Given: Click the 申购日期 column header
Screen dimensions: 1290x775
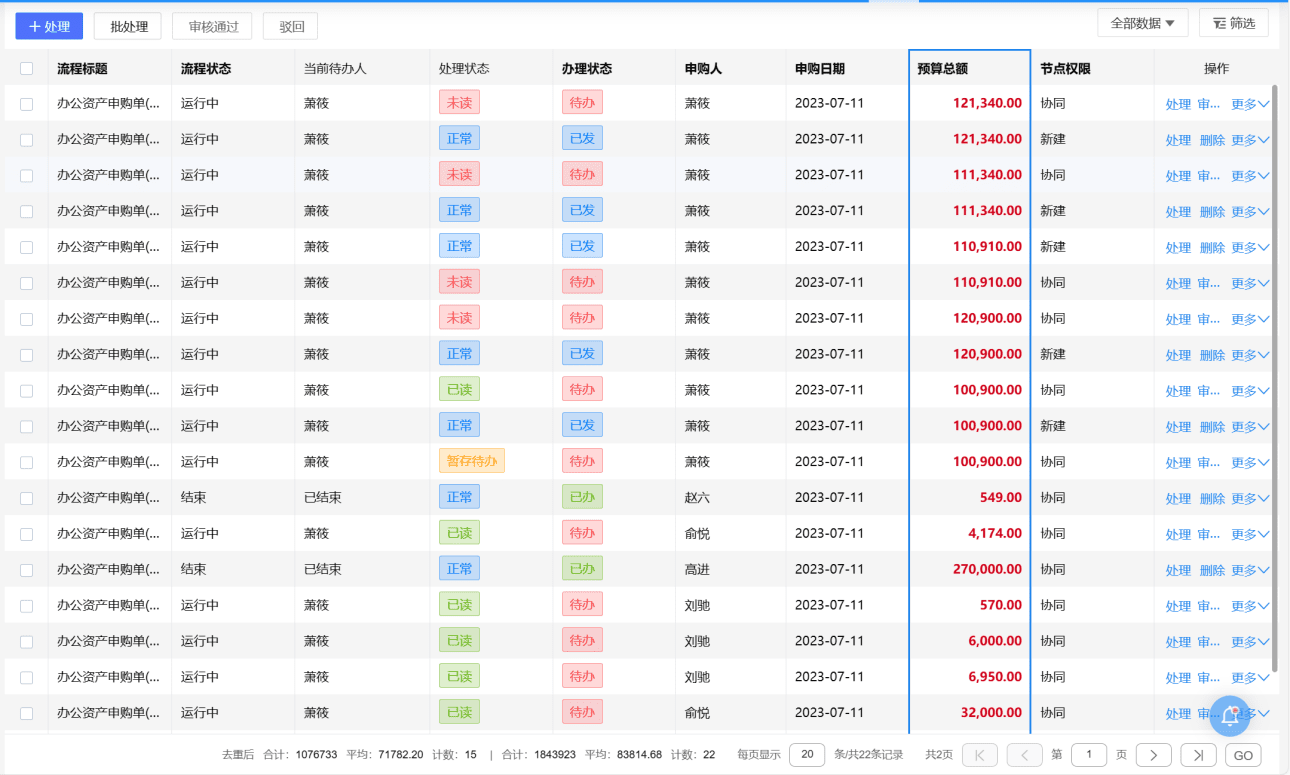Looking at the screenshot, I should tap(820, 69).
